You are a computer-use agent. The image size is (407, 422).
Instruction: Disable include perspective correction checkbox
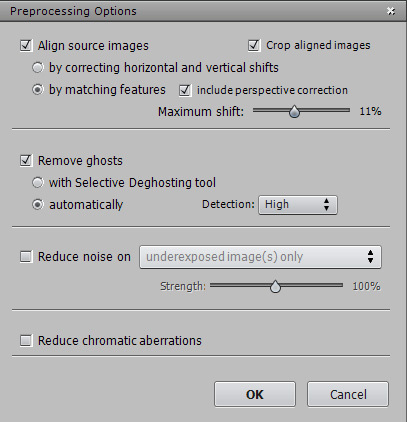185,90
